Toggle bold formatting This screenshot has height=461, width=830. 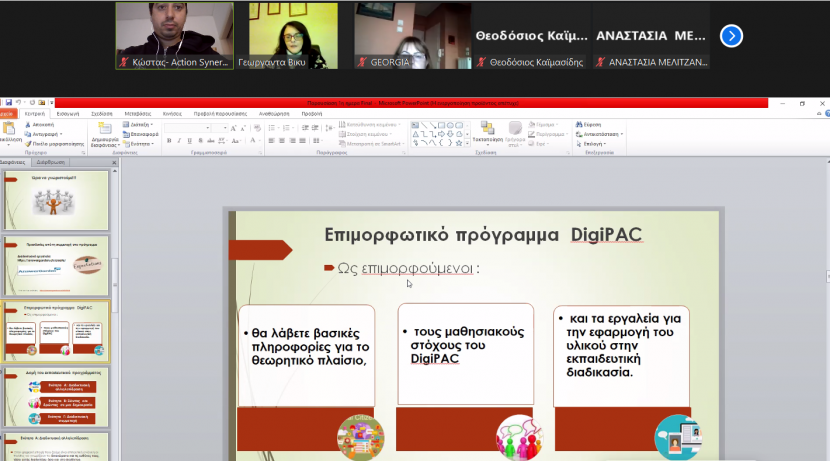pyautogui.click(x=169, y=141)
